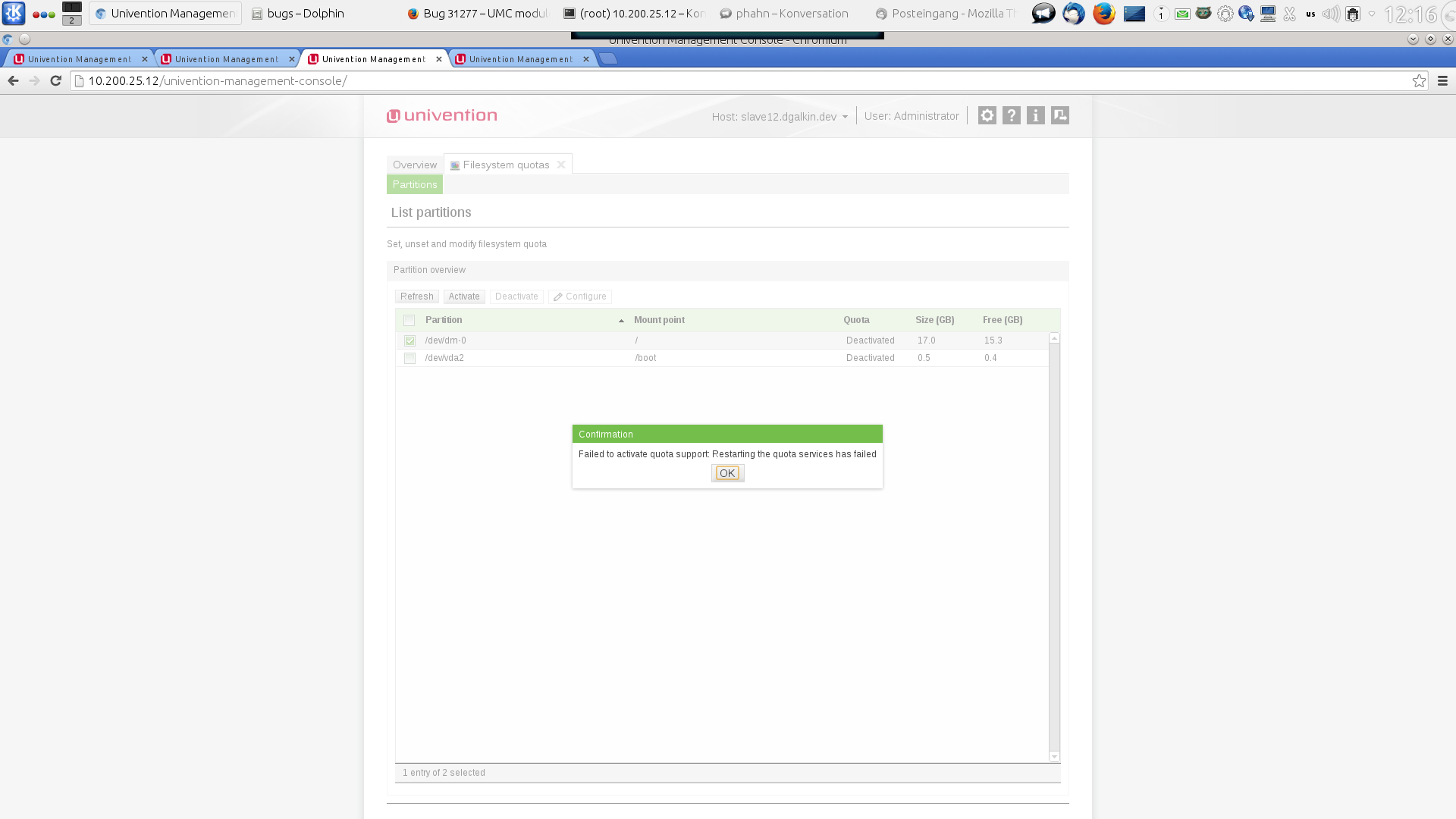Toggle the select-all partitions header checkbox
This screenshot has width=1456, height=819.
point(409,320)
